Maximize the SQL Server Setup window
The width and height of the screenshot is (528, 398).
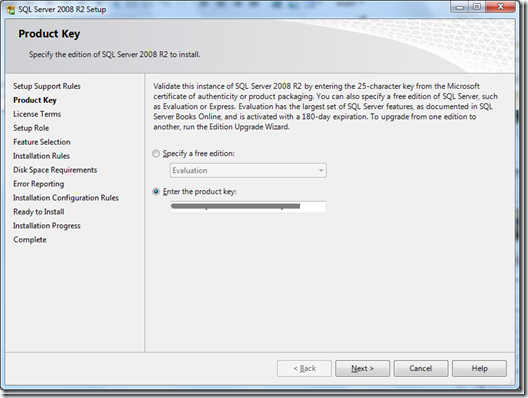tap(477, 7)
